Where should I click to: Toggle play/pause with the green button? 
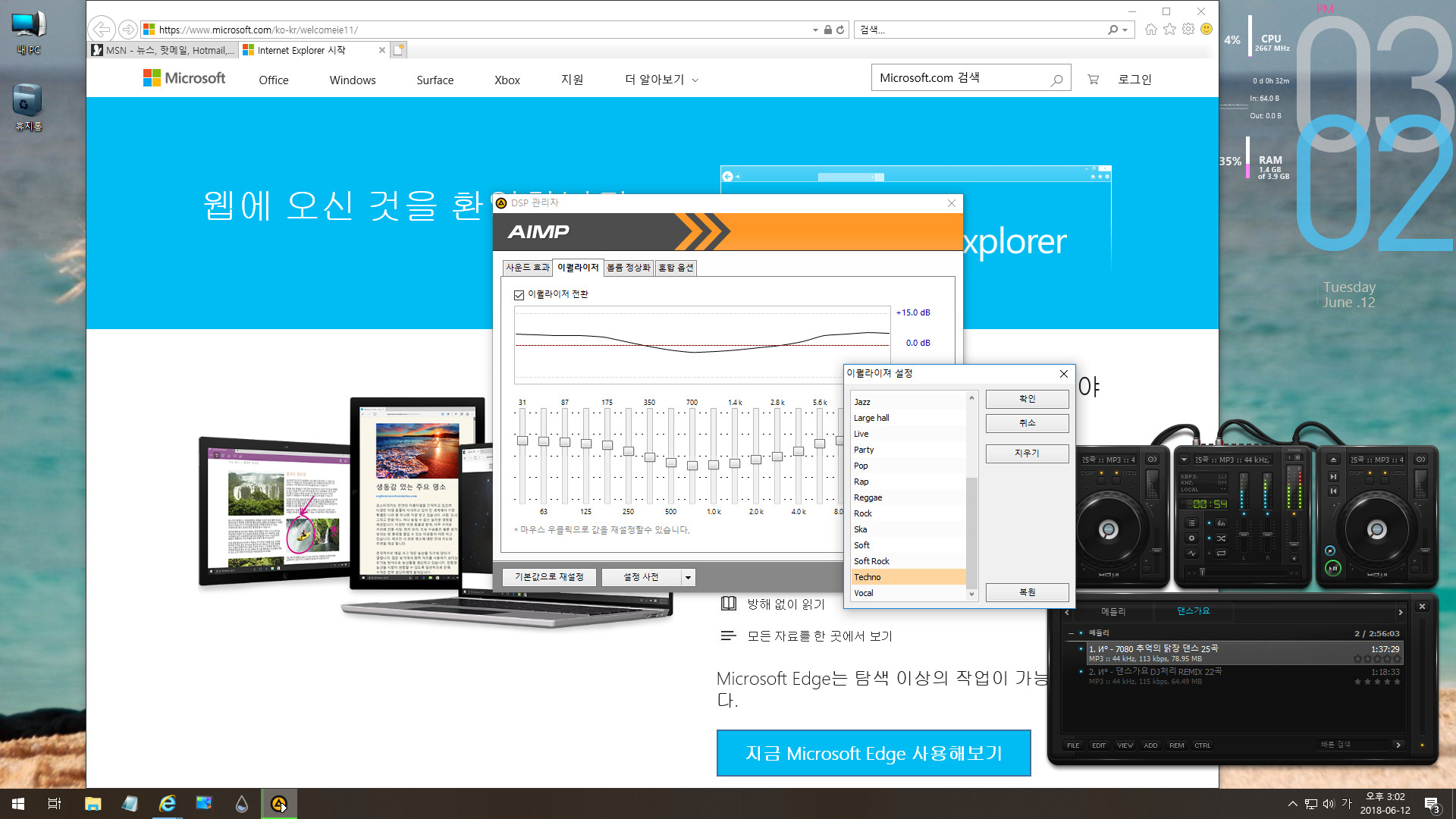[1333, 568]
